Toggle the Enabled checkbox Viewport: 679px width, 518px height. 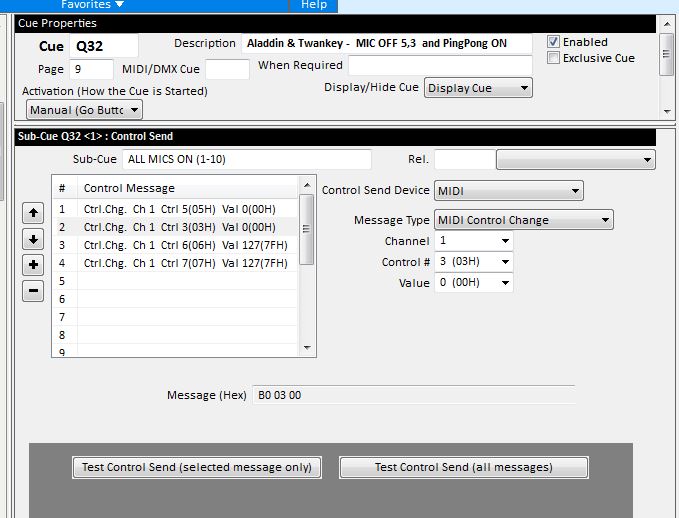[x=554, y=42]
